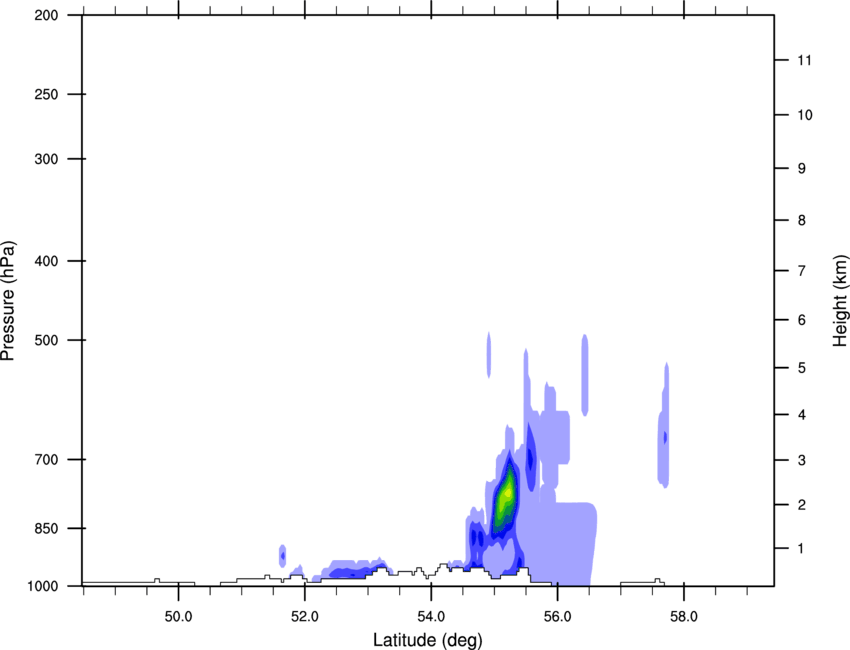Pick the 7 km height label
Screen dimensions: 850x650
pyautogui.click(x=802, y=270)
